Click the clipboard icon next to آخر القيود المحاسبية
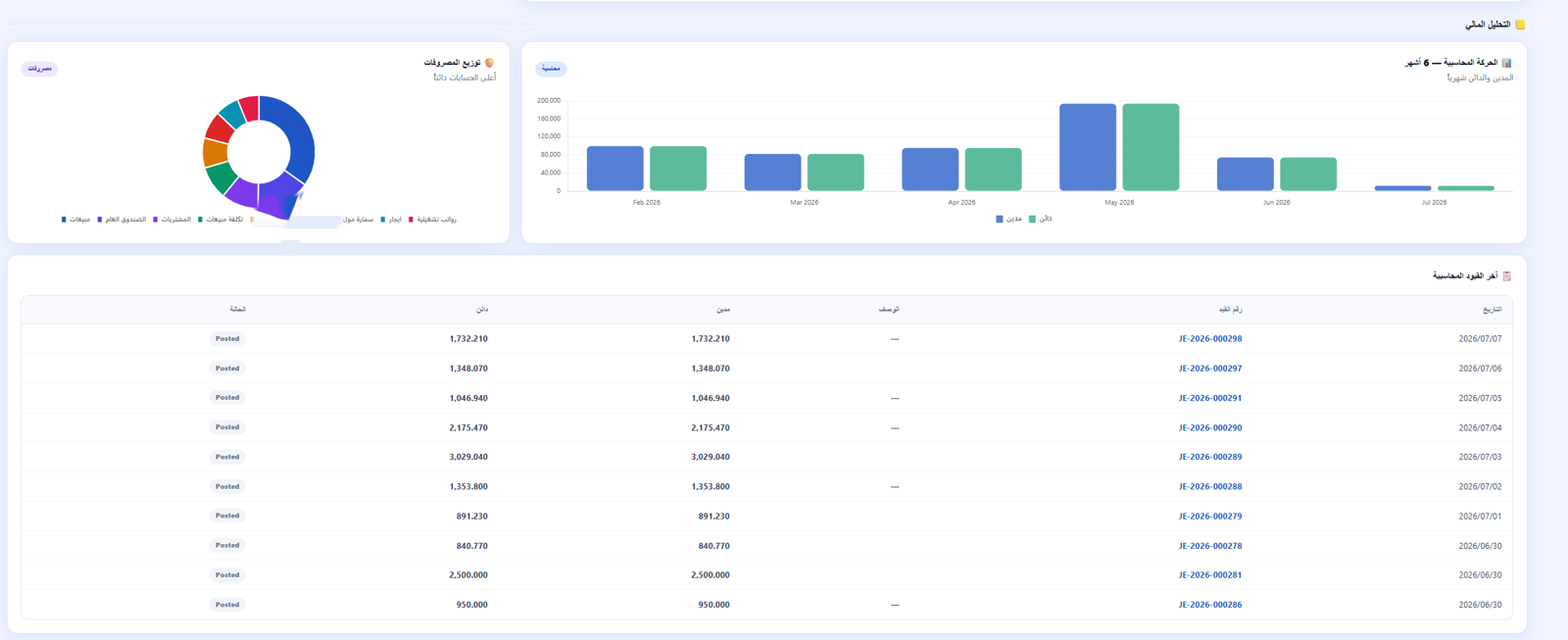Image resolution: width=1568 pixels, height=640 pixels. 1506,276
